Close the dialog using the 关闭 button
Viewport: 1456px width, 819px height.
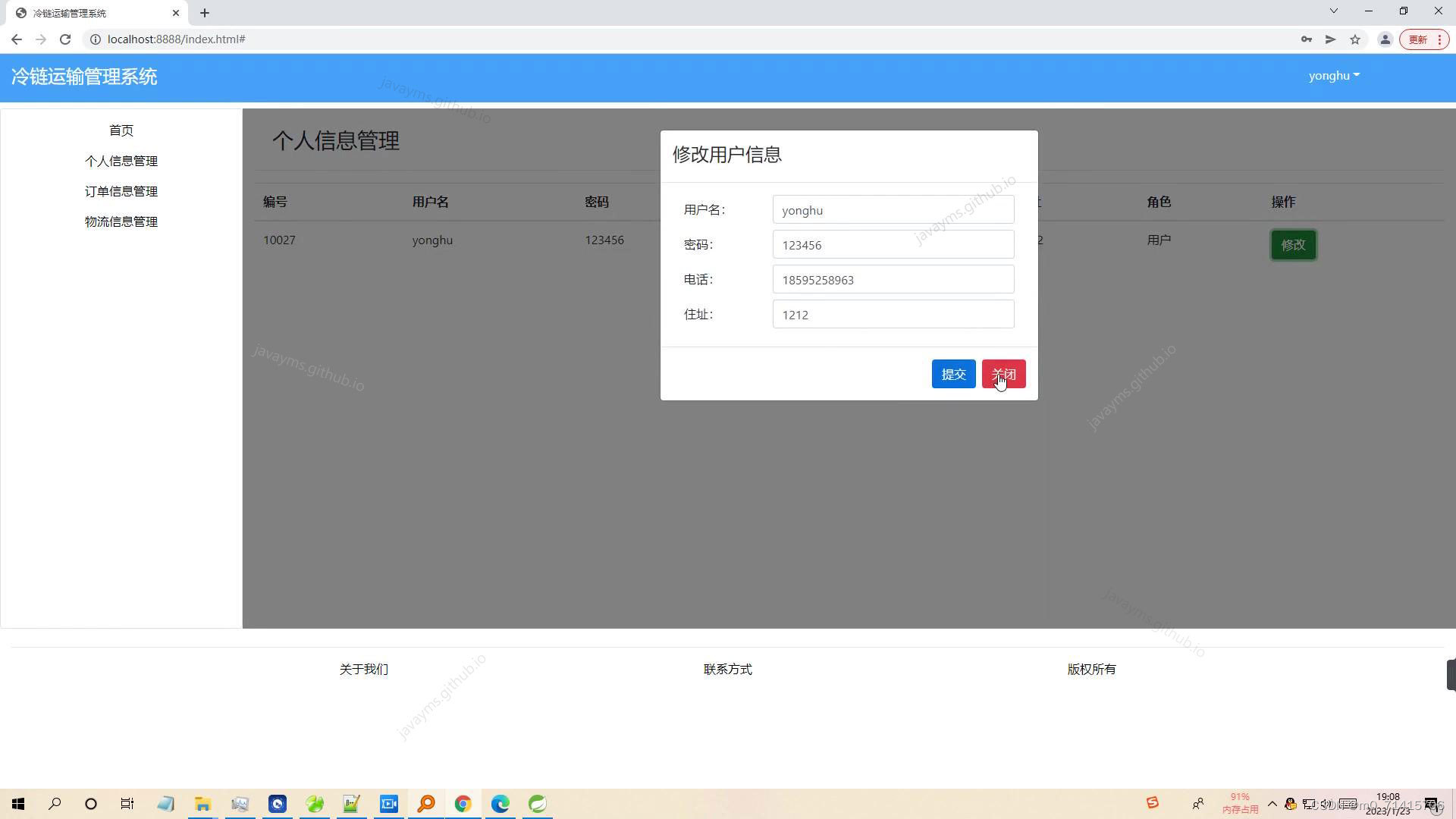[1004, 373]
